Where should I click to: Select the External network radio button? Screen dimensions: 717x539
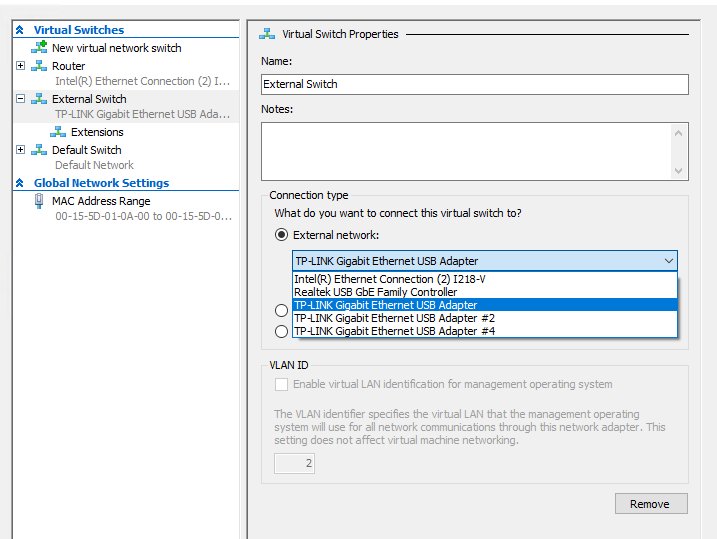click(282, 235)
